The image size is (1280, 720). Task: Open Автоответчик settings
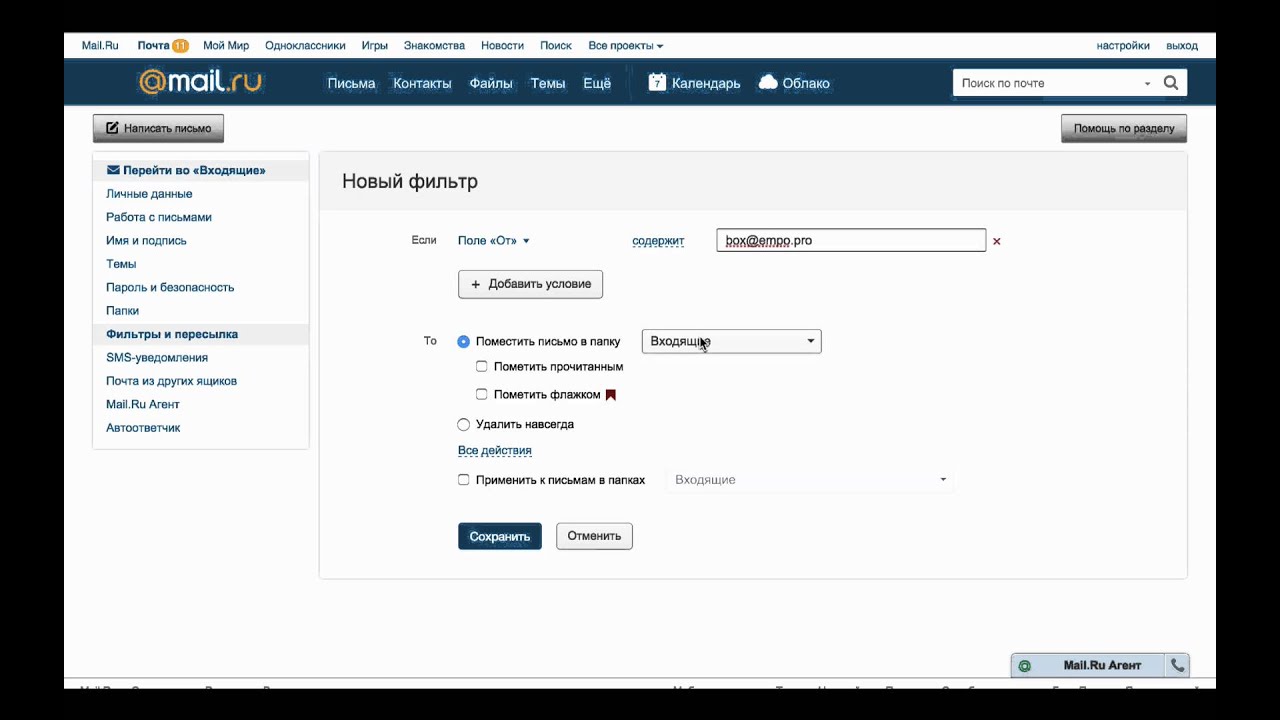click(143, 428)
